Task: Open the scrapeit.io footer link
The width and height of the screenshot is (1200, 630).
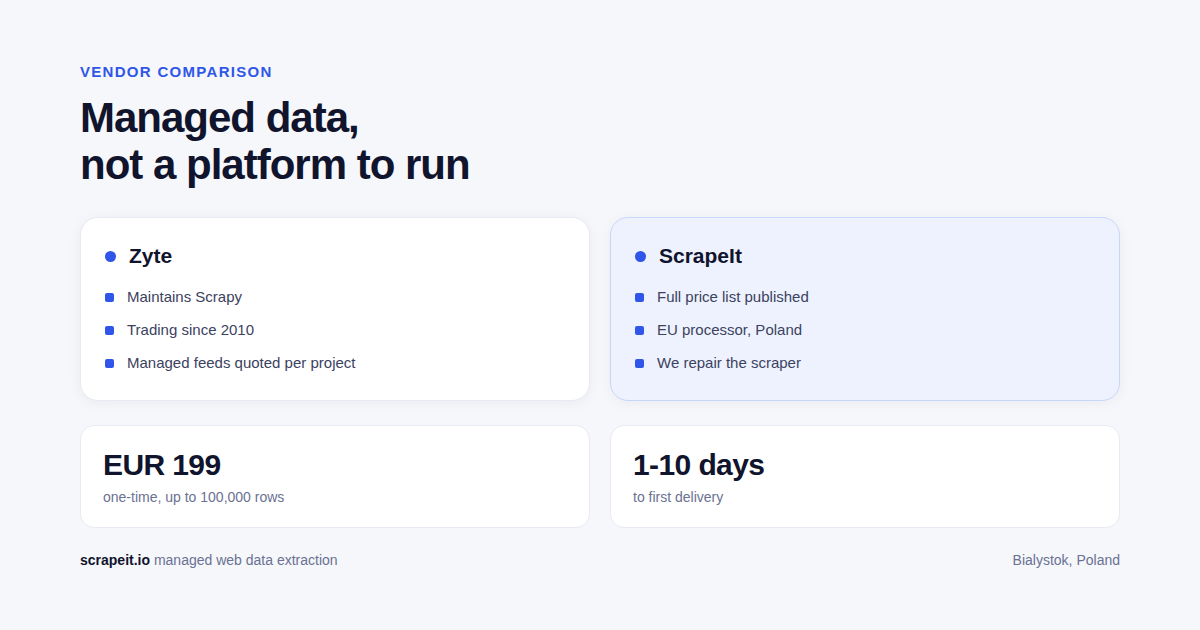Action: tap(115, 560)
